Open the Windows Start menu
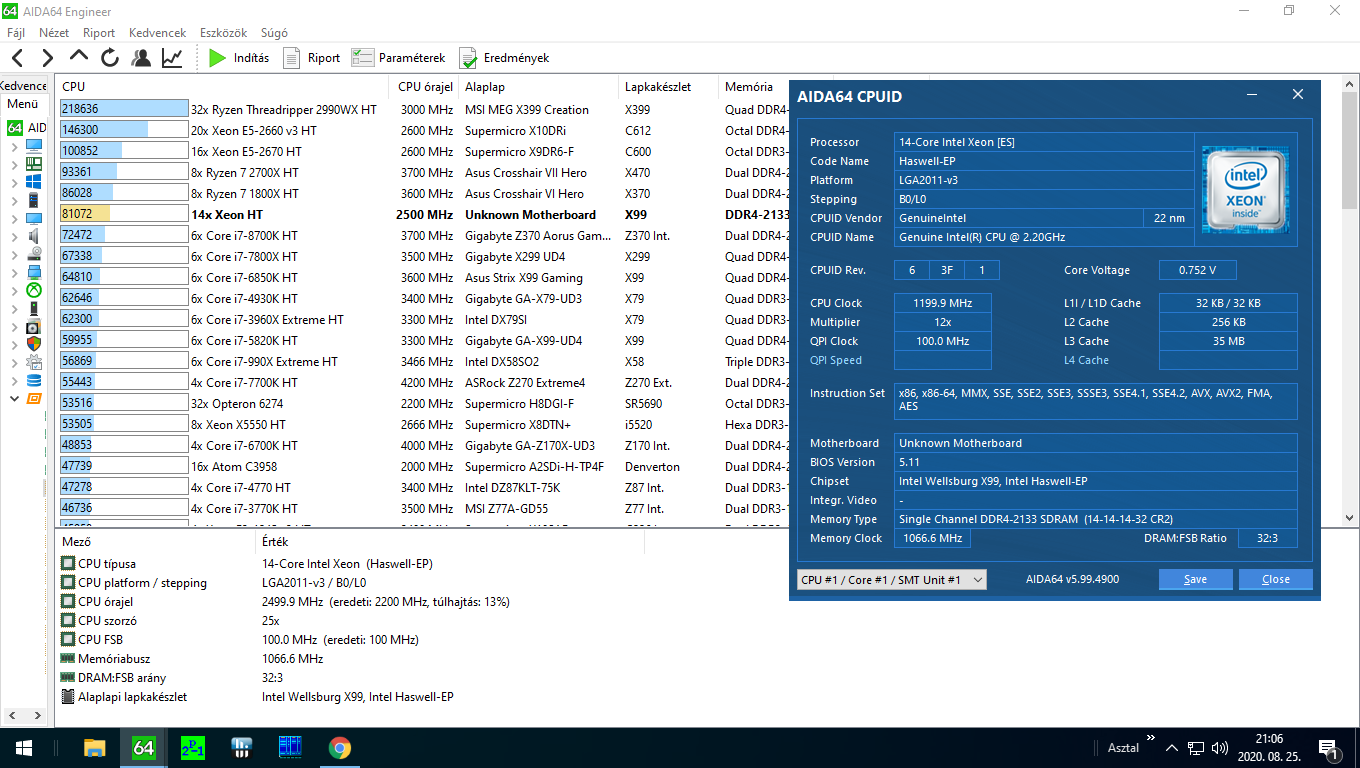Viewport: 1360px width, 768px height. [x=23, y=747]
